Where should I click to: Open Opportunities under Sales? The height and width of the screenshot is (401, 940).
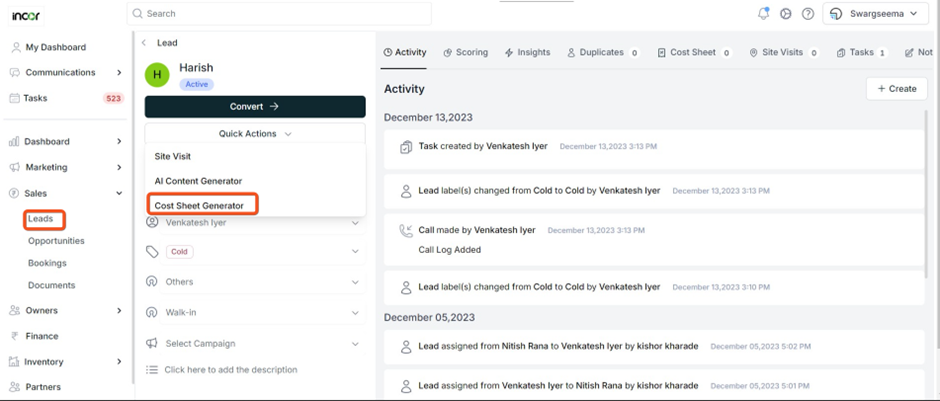click(56, 240)
